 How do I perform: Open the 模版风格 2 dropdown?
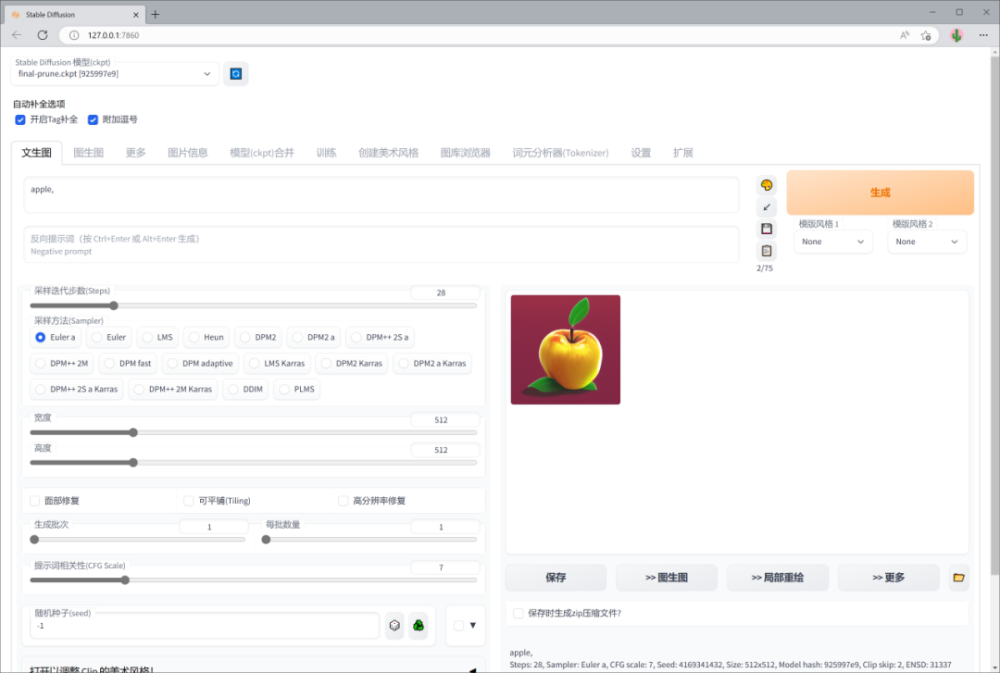927,242
